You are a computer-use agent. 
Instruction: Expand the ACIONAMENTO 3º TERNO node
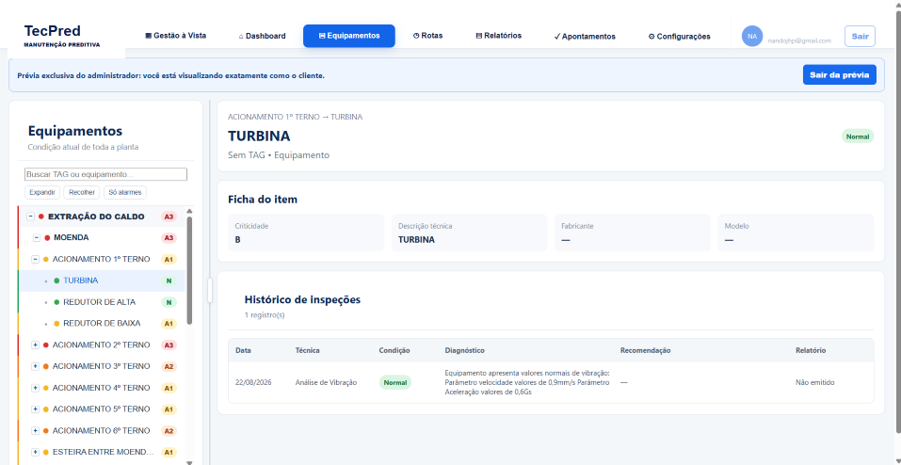35,366
